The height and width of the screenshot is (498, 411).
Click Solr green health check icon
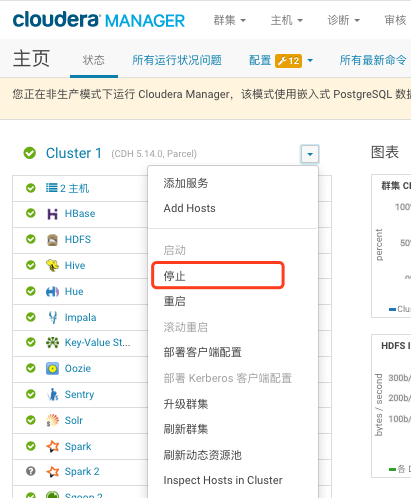31,420
